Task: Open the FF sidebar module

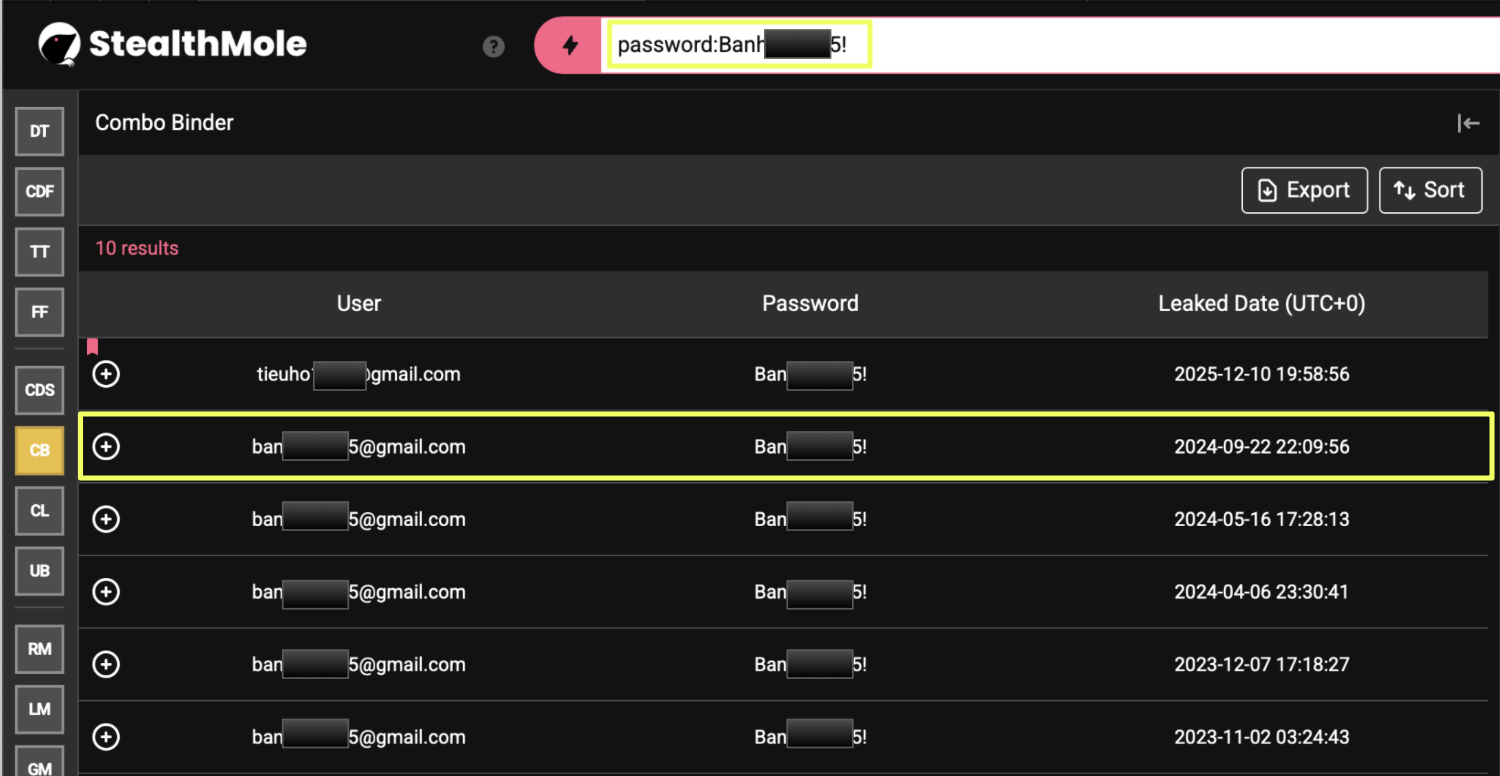Action: point(40,311)
